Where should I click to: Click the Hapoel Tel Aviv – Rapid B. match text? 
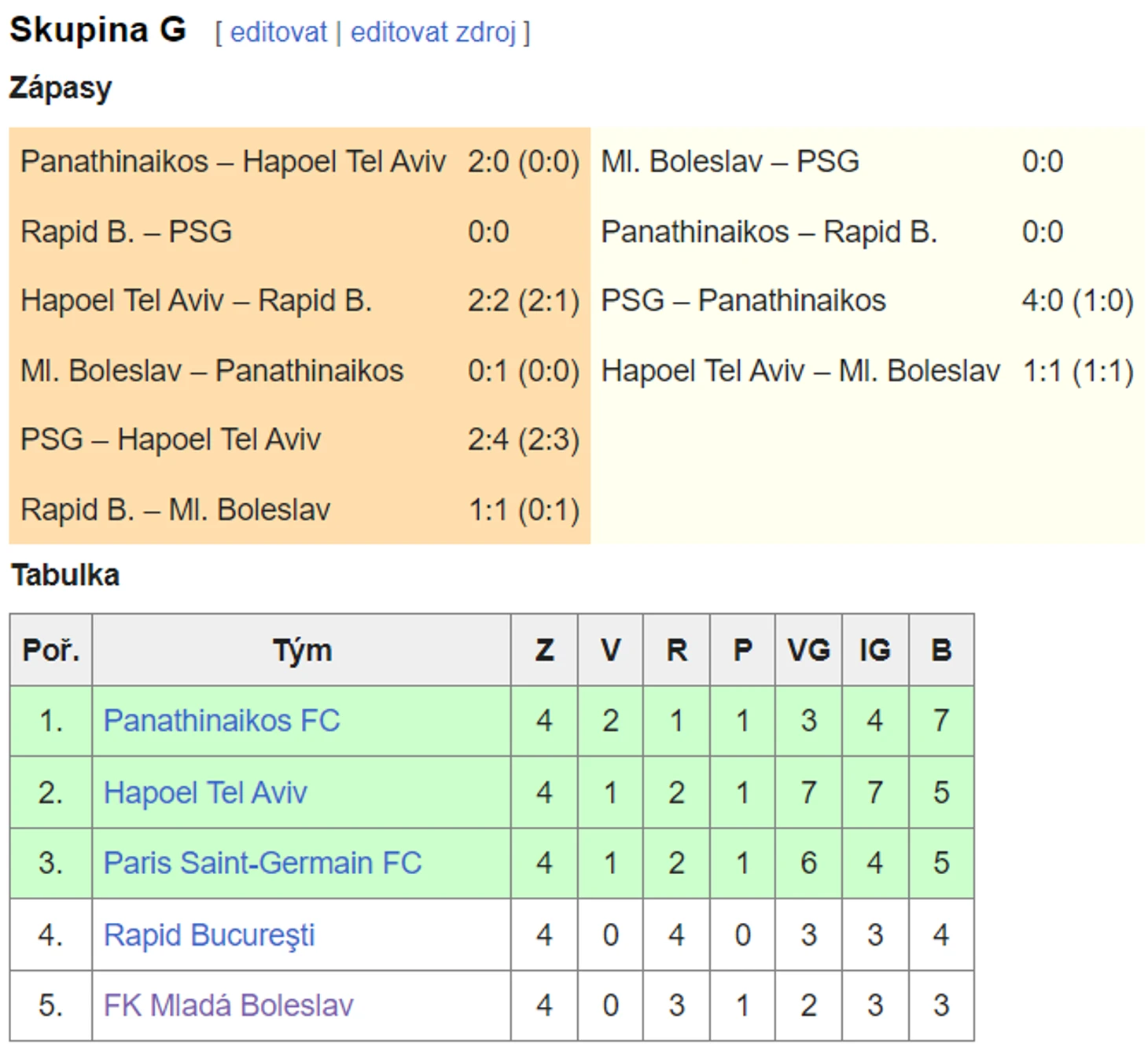pyautogui.click(x=196, y=301)
